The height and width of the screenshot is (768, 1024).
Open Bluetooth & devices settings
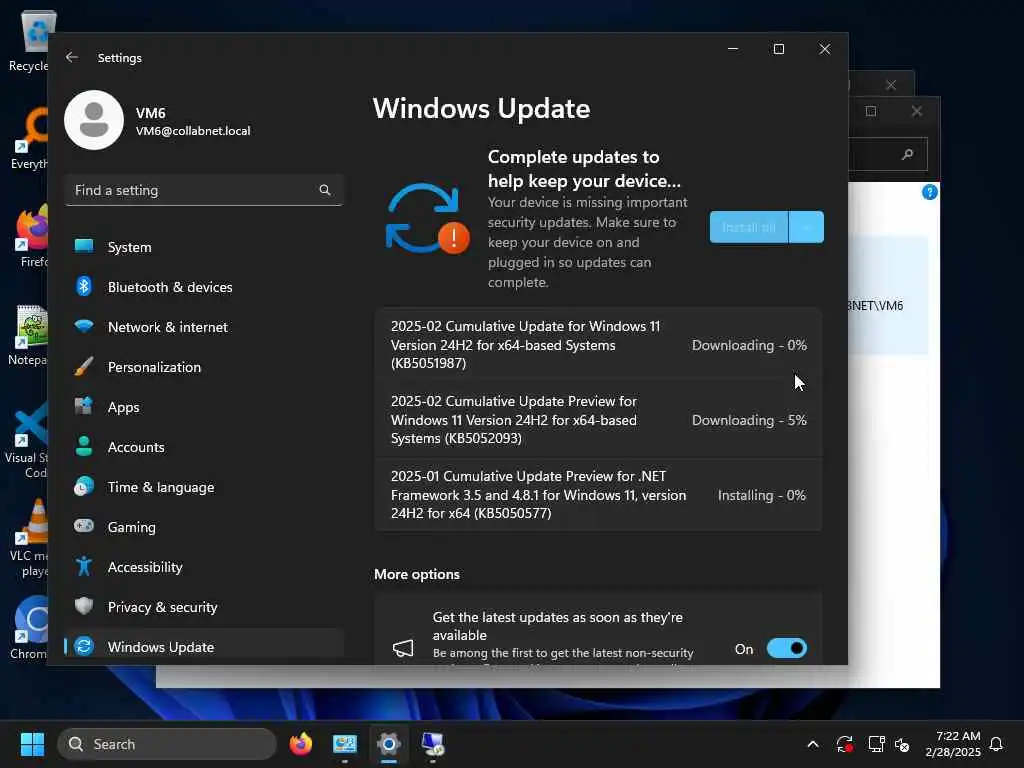tap(204, 287)
